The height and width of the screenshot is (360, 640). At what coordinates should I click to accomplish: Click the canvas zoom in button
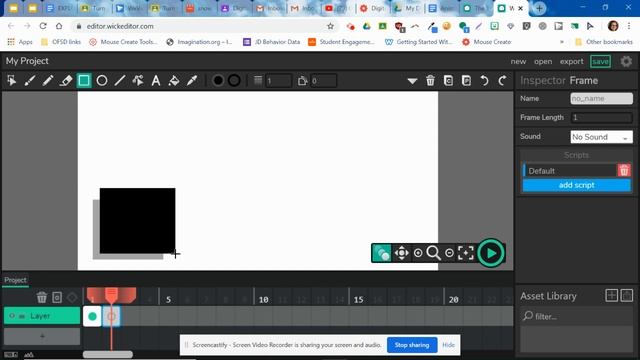pyautogui.click(x=418, y=253)
